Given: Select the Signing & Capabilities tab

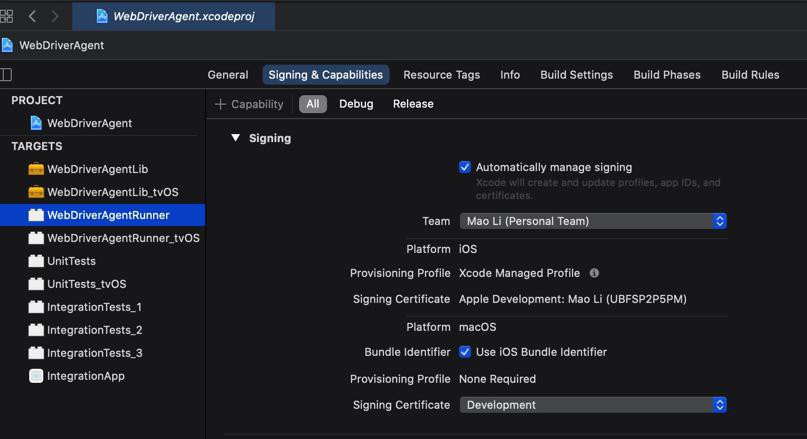Looking at the screenshot, I should 326,75.
